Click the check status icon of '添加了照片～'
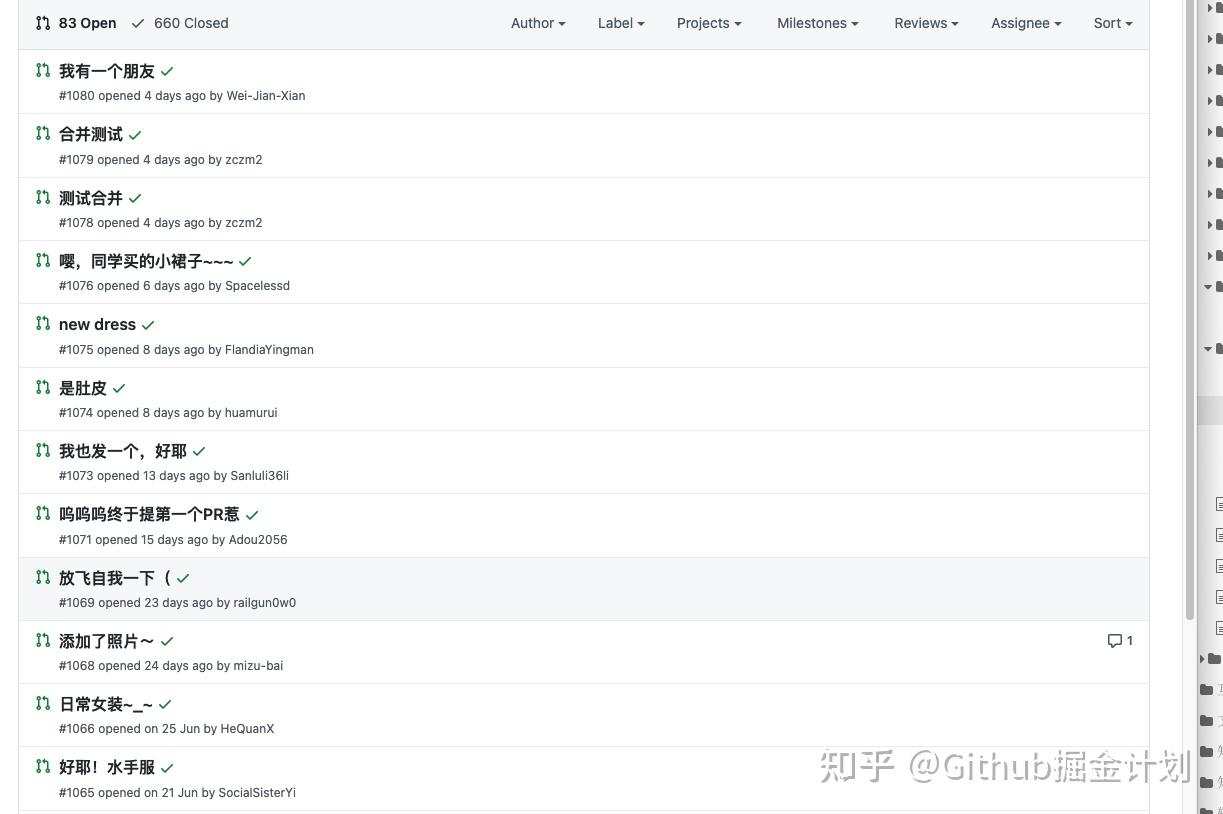 tap(167, 641)
